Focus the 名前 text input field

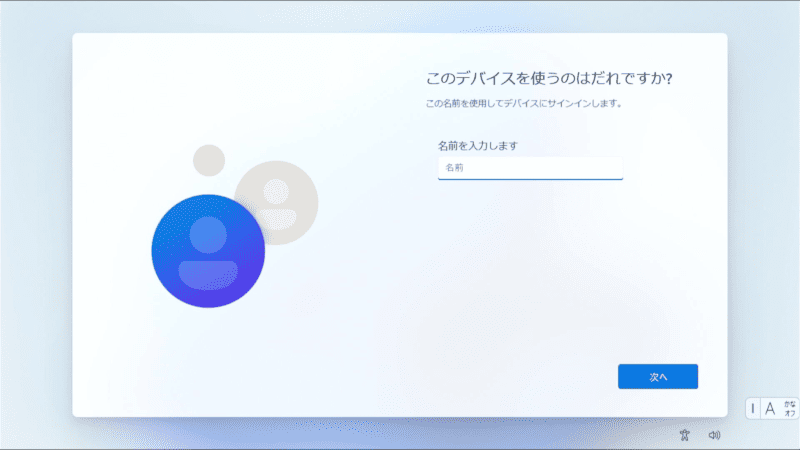tap(530, 167)
